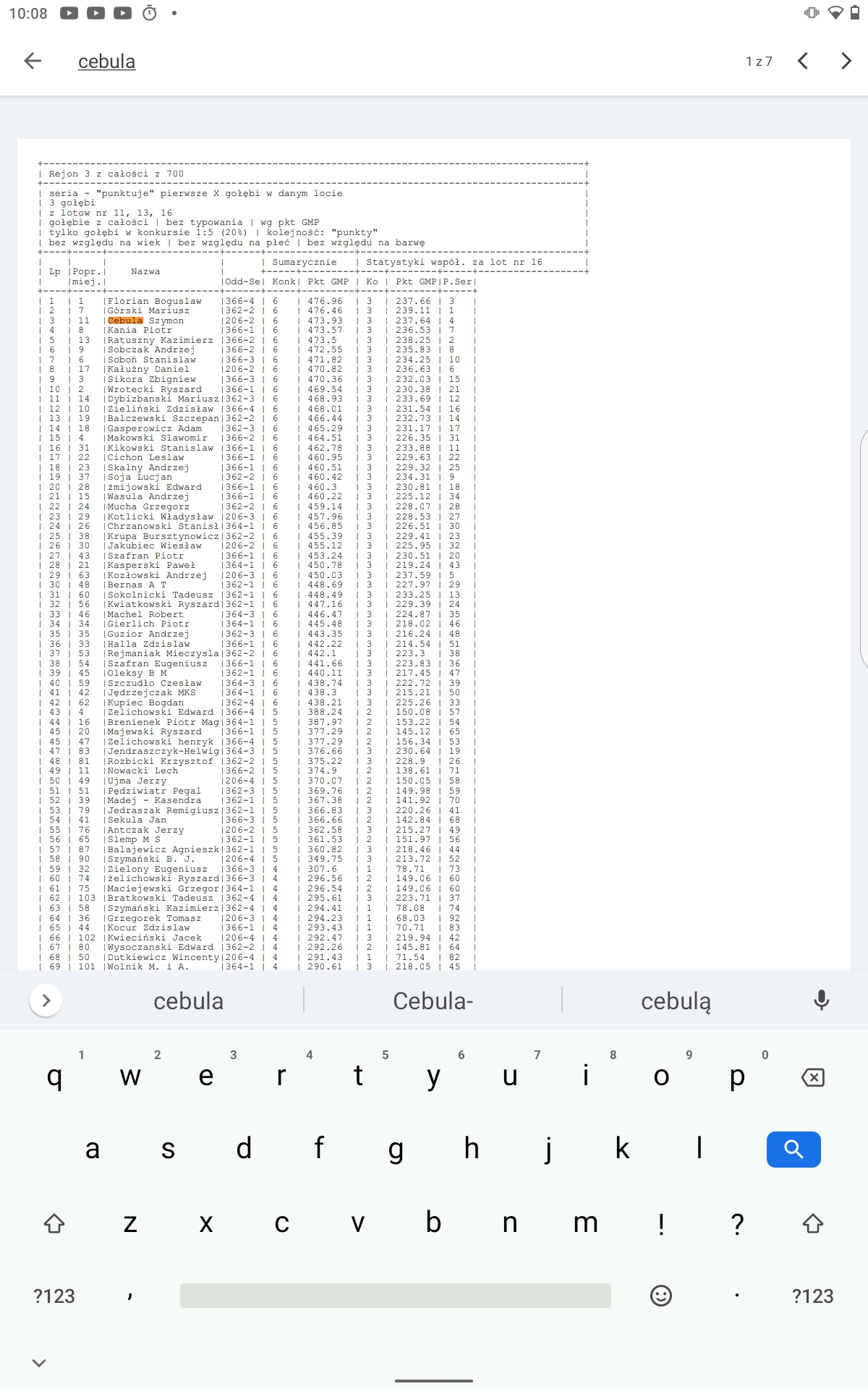Tap the microphone voice input icon
Screen dimensions: 868x1389
821,1001
